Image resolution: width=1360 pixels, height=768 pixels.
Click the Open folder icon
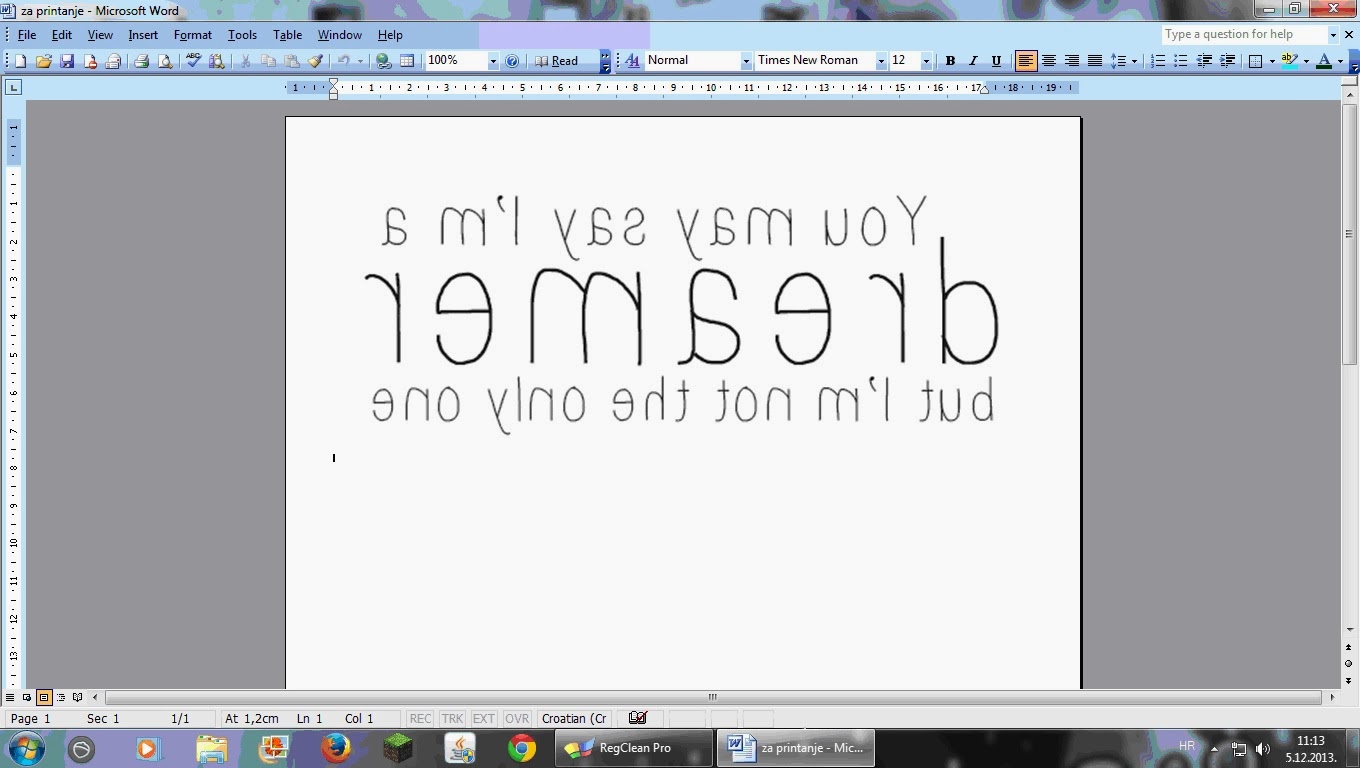43,61
